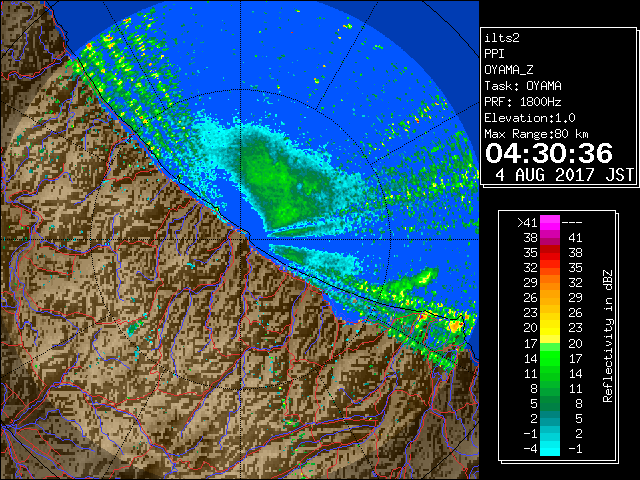
Task: Click the "OYAMA_Z" product name
Action: [x=509, y=70]
